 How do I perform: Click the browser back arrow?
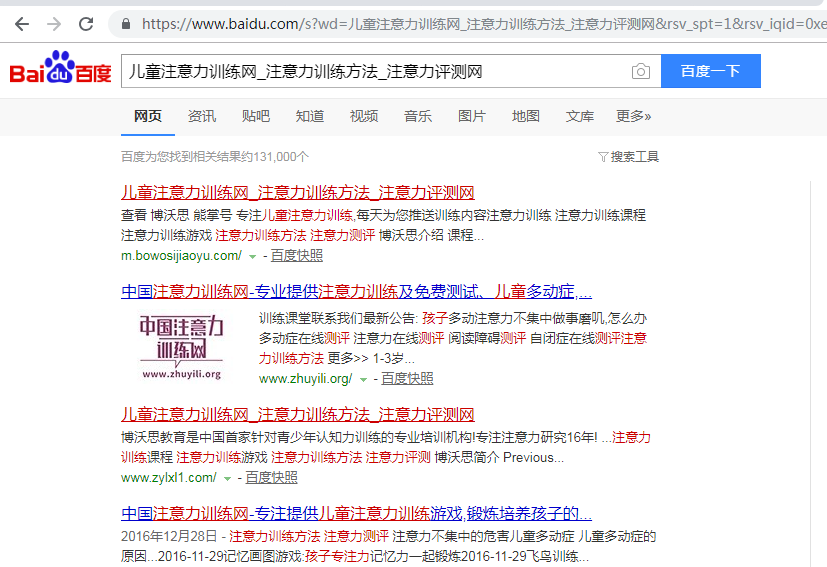[22, 23]
